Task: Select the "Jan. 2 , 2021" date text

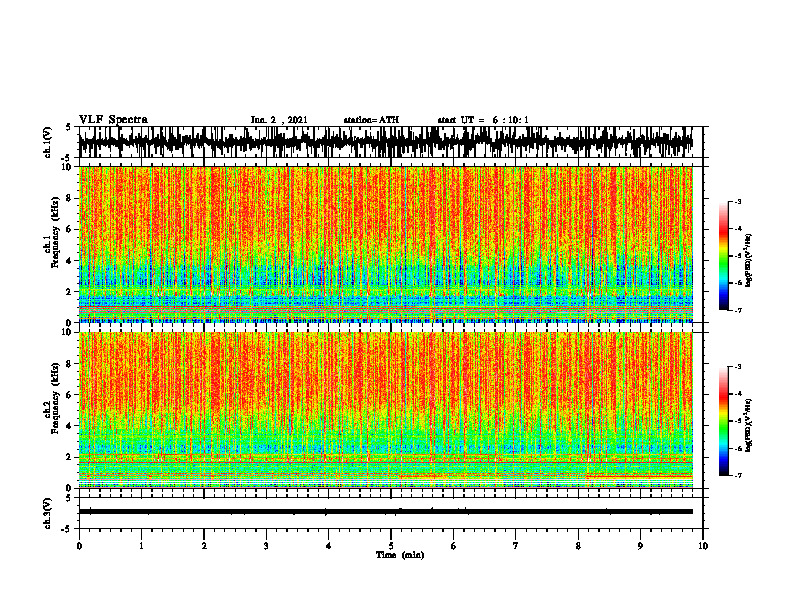Action: [279, 120]
